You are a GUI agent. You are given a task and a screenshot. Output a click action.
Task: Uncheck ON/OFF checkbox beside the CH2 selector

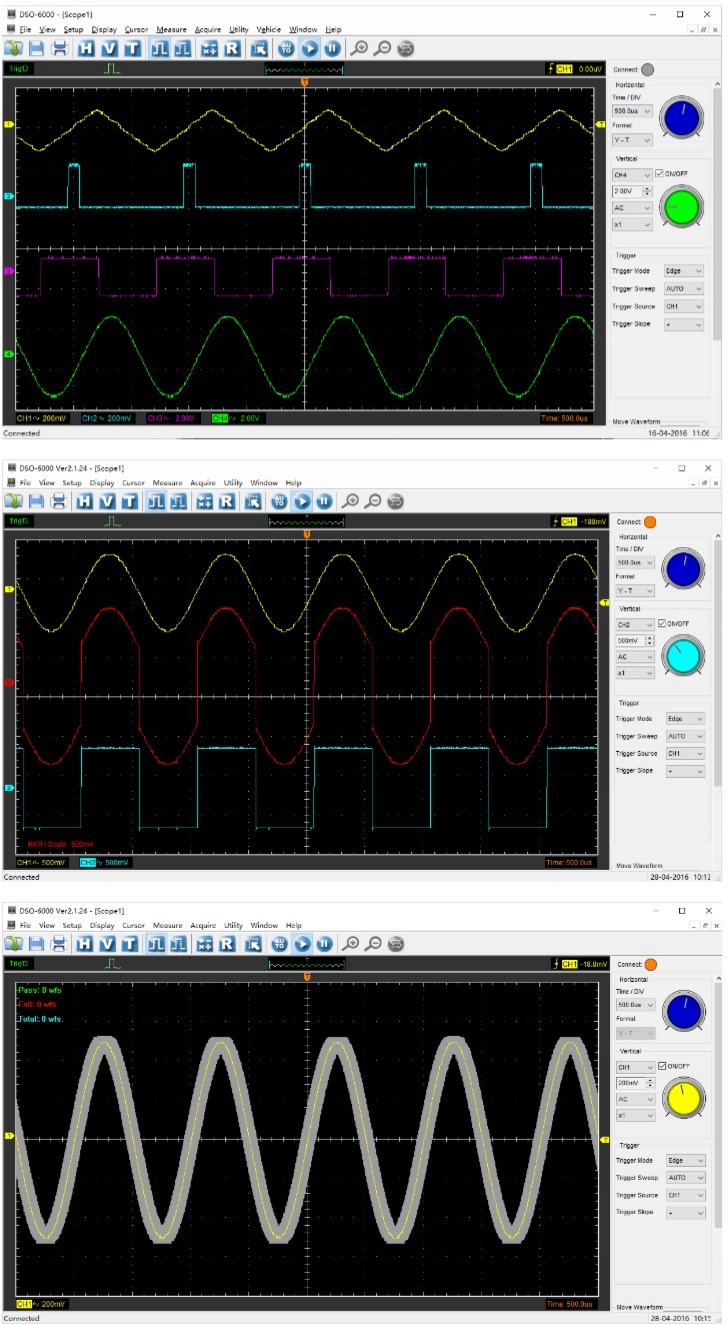point(662,624)
